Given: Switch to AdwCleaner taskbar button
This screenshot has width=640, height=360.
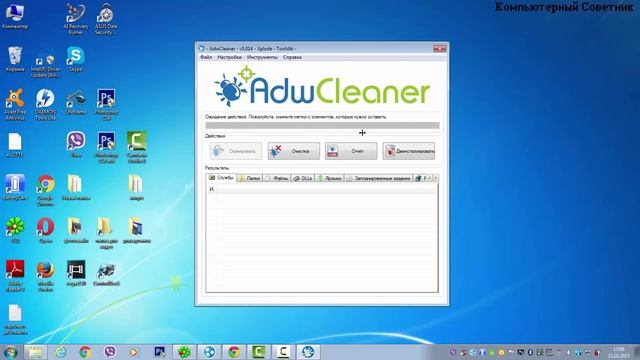Looking at the screenshot, I should click(x=308, y=352).
